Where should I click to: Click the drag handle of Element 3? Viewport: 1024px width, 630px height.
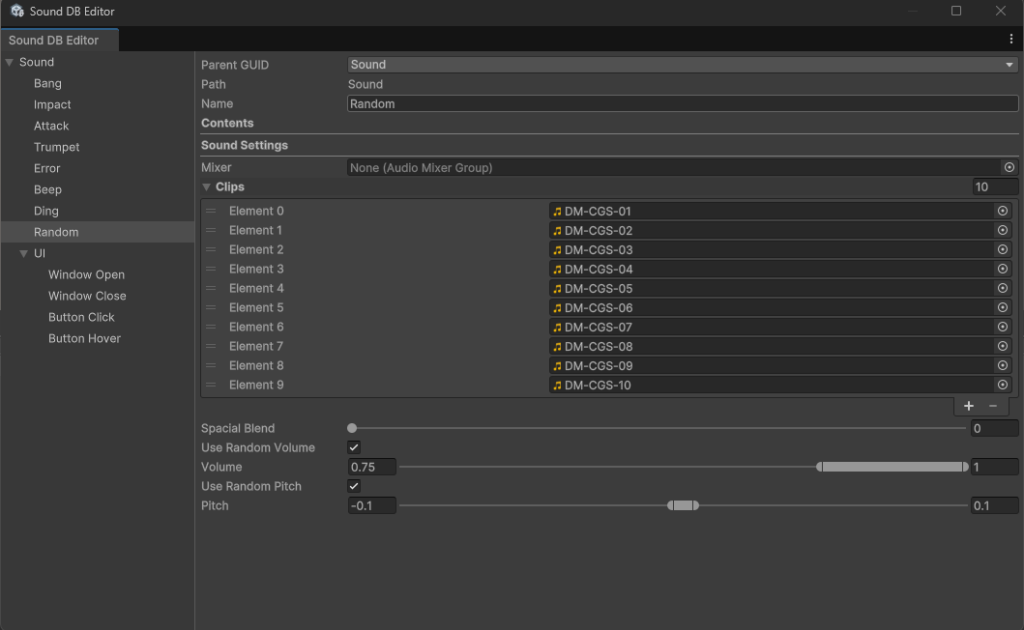(211, 269)
